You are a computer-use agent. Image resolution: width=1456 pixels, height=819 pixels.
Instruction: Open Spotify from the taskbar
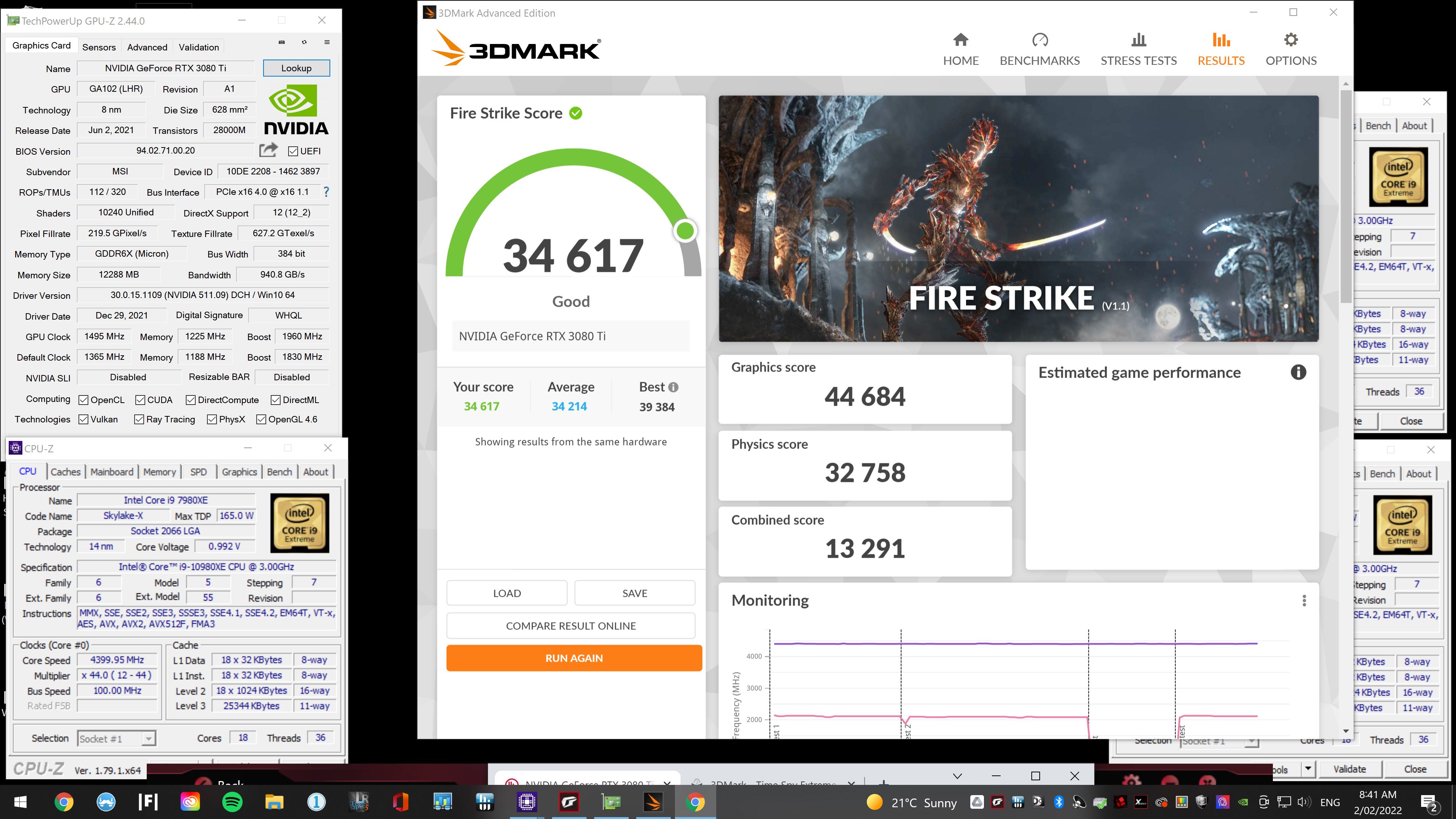point(232,802)
